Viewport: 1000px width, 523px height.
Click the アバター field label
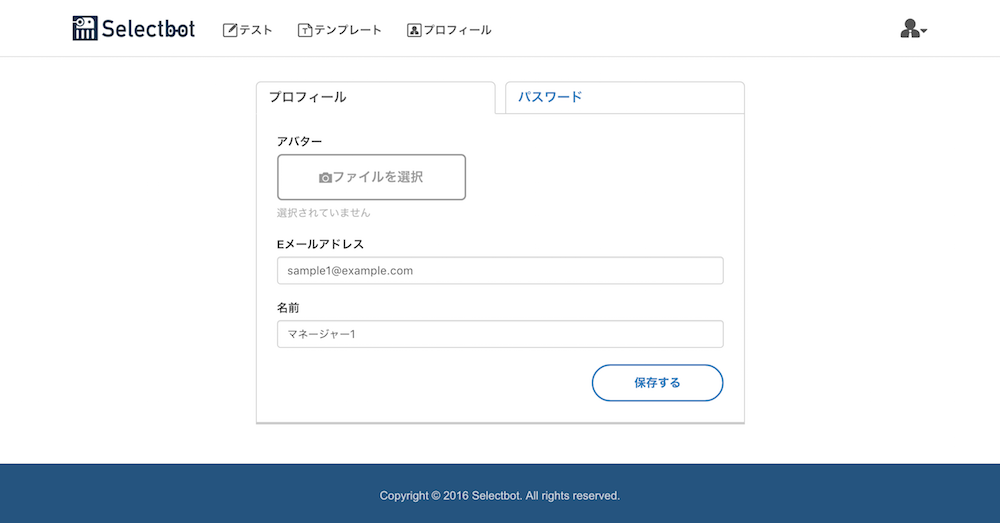tap(299, 142)
